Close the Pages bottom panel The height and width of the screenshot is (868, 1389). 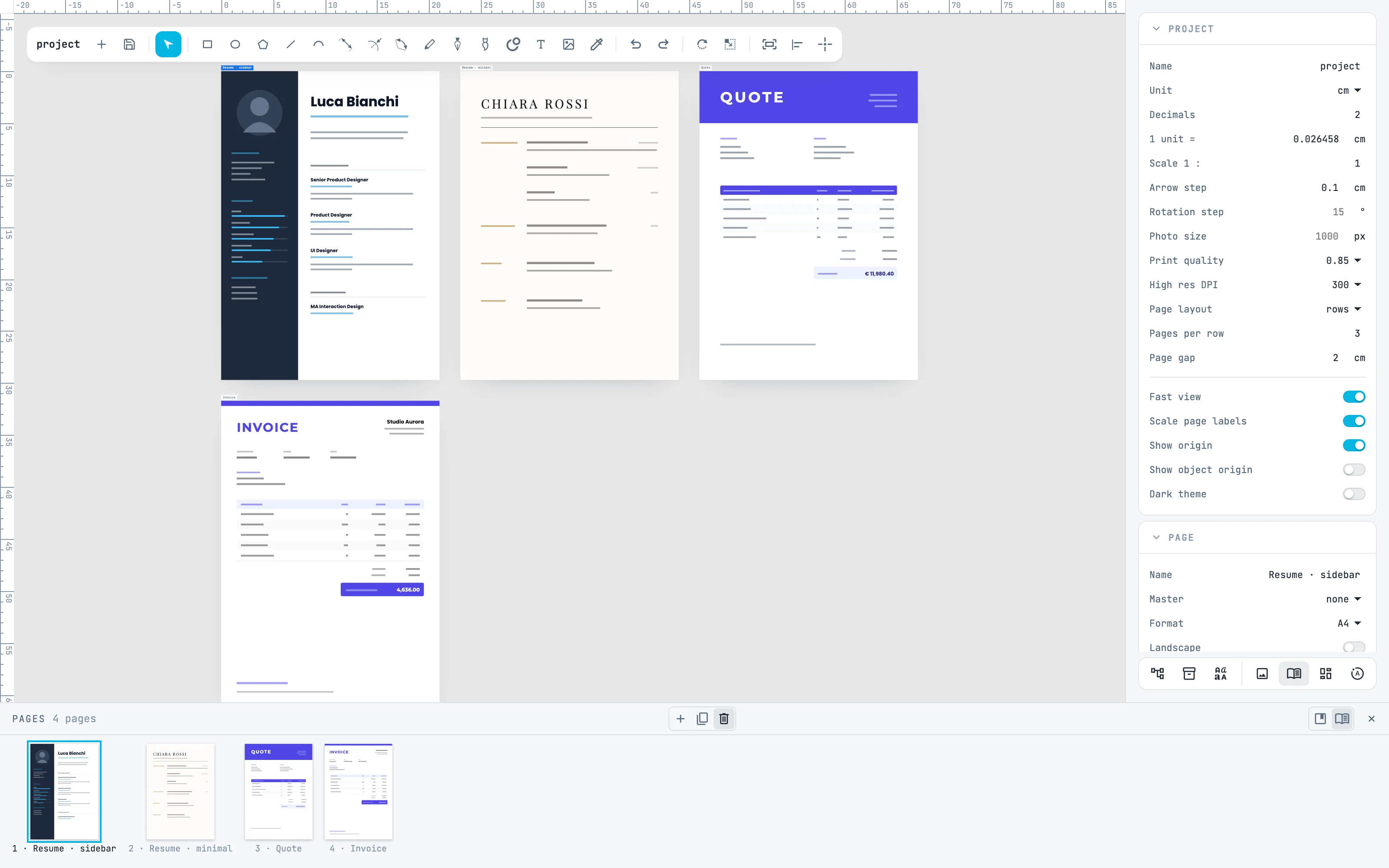(x=1371, y=719)
